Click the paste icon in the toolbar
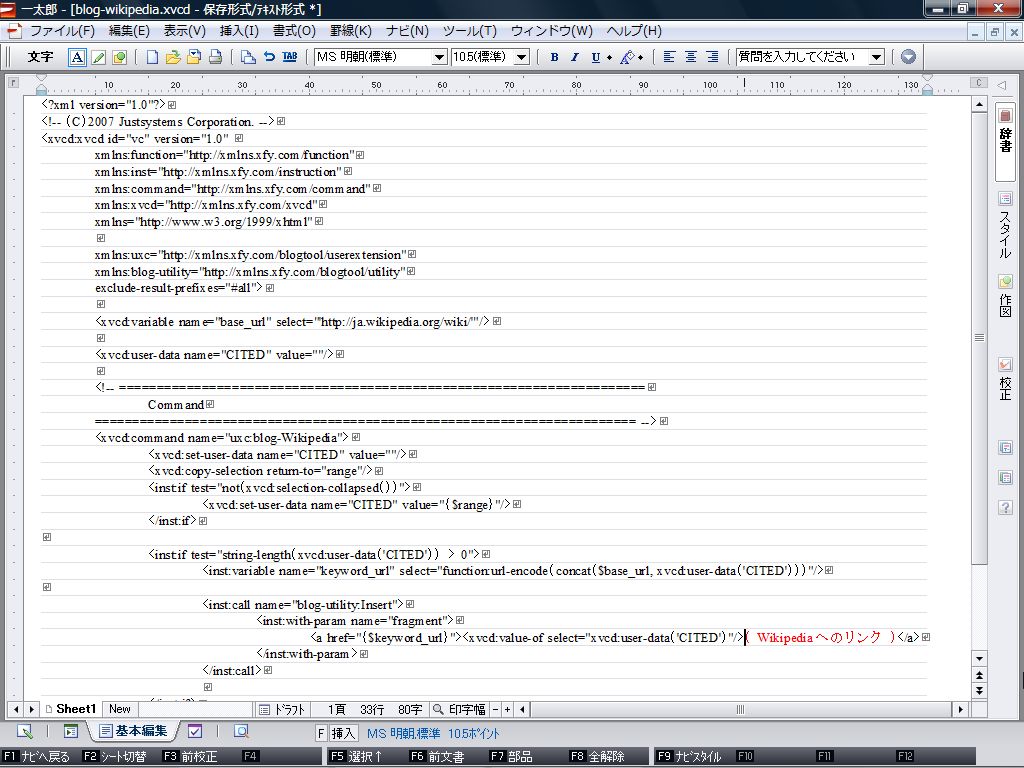1024x768 pixels. (248, 57)
